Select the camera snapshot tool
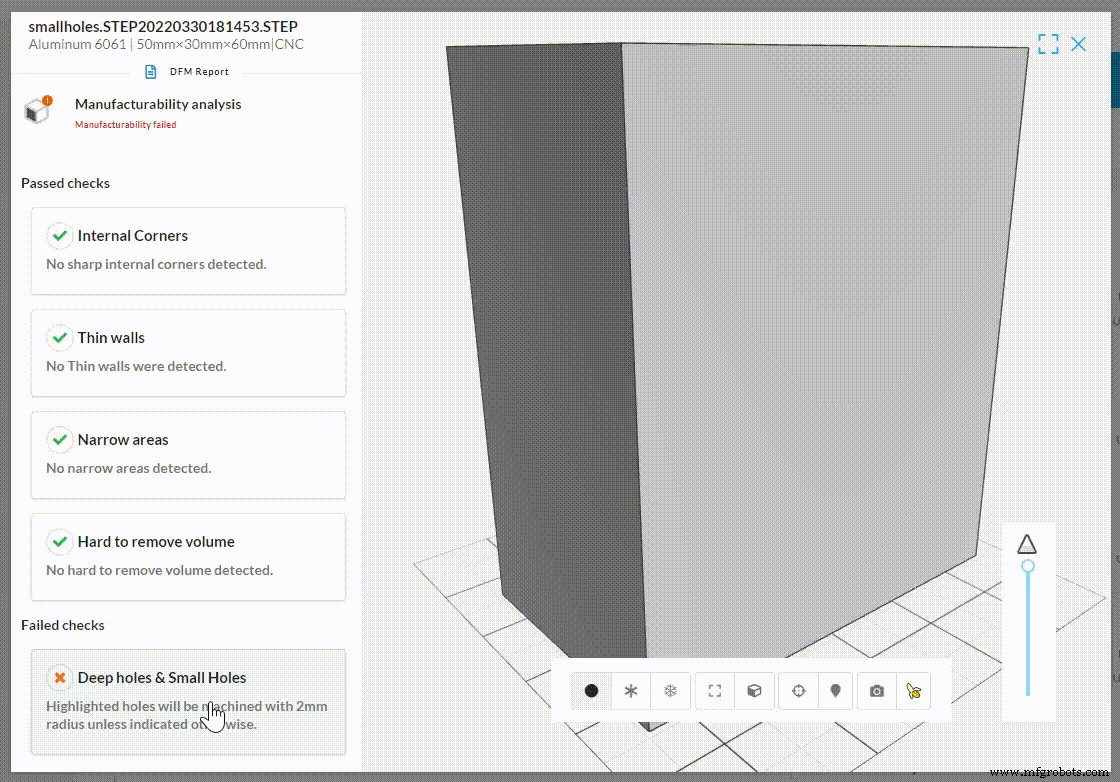The height and width of the screenshot is (782, 1120). tap(876, 691)
